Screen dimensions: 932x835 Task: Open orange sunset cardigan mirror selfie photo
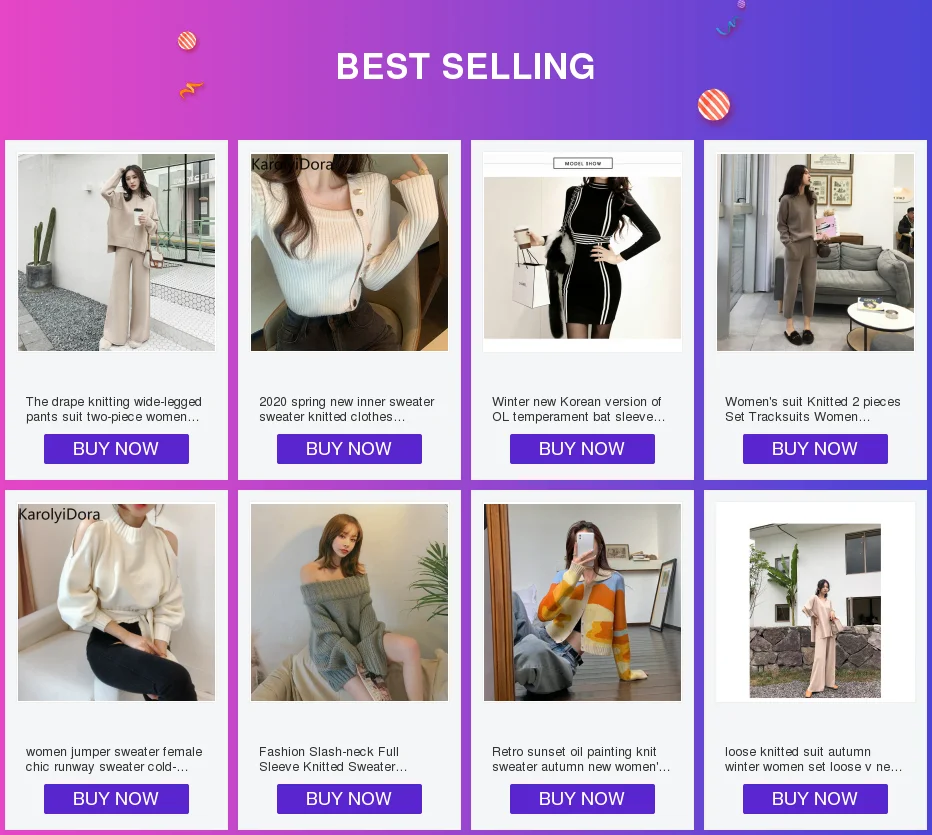click(582, 602)
